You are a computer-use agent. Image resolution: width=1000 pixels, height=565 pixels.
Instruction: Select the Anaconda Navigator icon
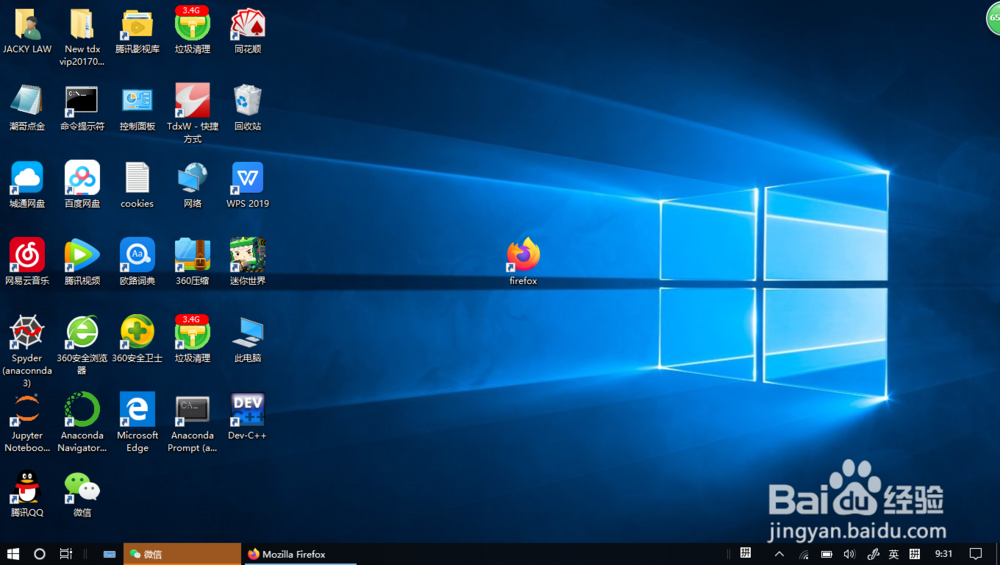point(82,409)
